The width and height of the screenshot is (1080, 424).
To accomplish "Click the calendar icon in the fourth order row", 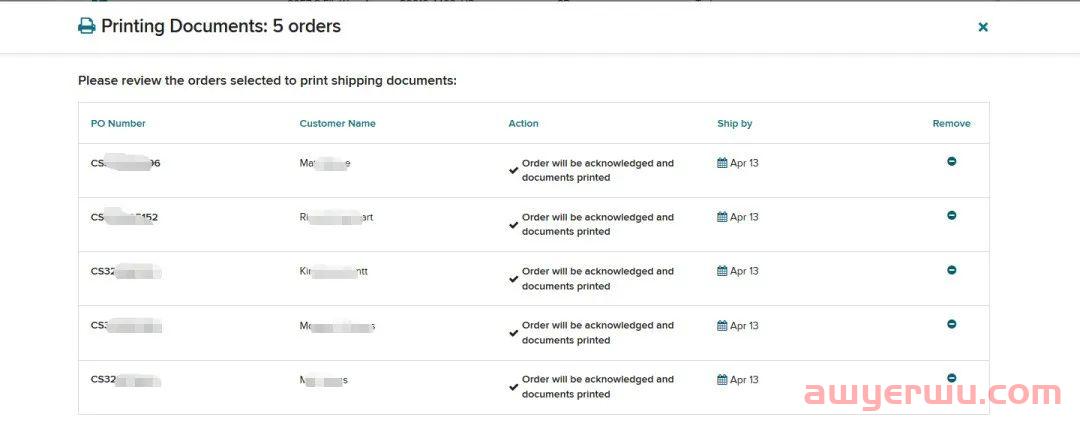I will click(722, 326).
